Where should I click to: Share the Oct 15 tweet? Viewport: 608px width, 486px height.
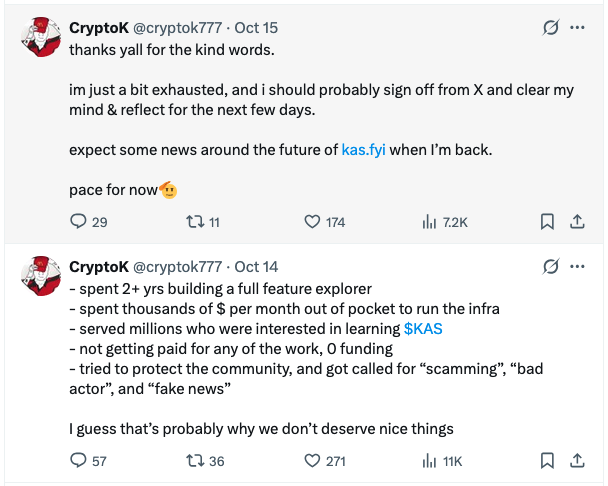click(x=577, y=222)
